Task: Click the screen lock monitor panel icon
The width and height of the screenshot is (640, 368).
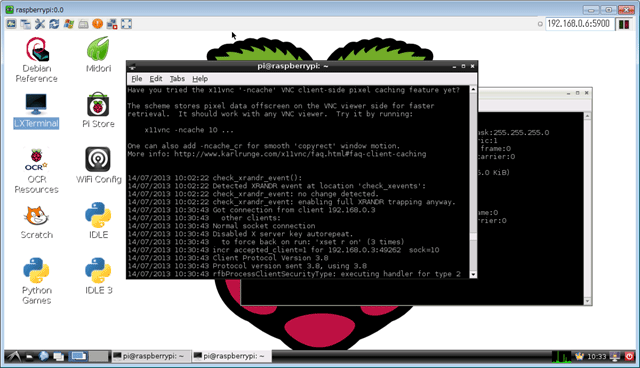Action: tap(615, 356)
